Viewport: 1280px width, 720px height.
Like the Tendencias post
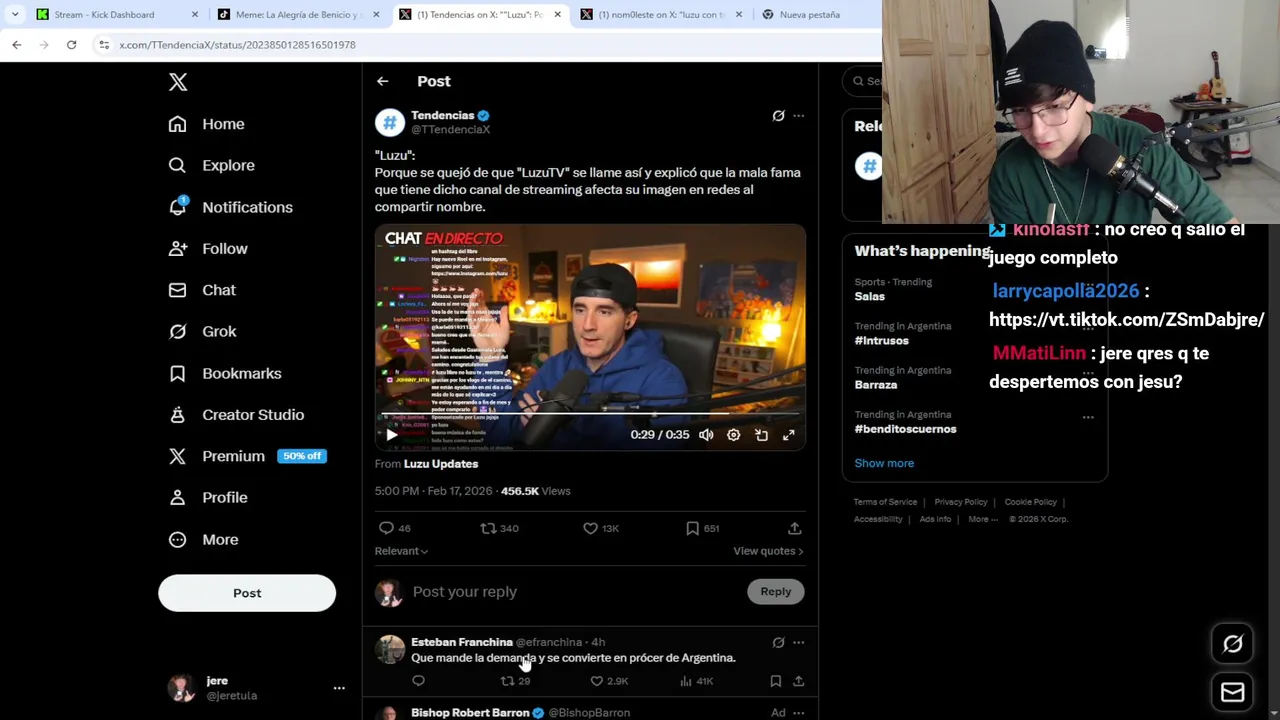point(590,528)
